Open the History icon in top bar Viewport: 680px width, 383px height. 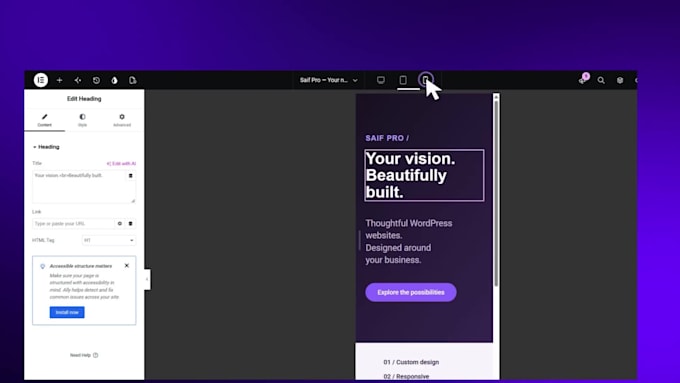96,80
